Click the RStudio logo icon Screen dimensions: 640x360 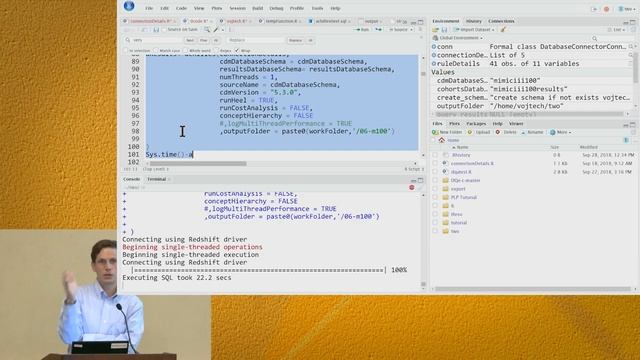(x=129, y=6)
